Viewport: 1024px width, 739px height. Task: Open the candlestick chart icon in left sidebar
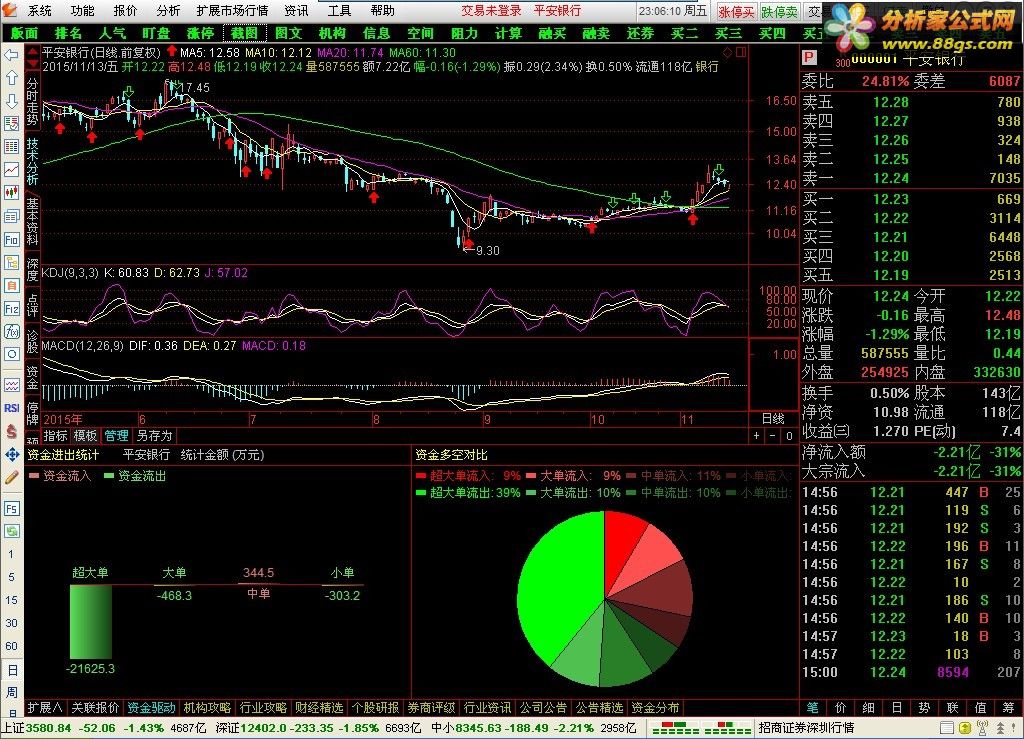click(11, 192)
